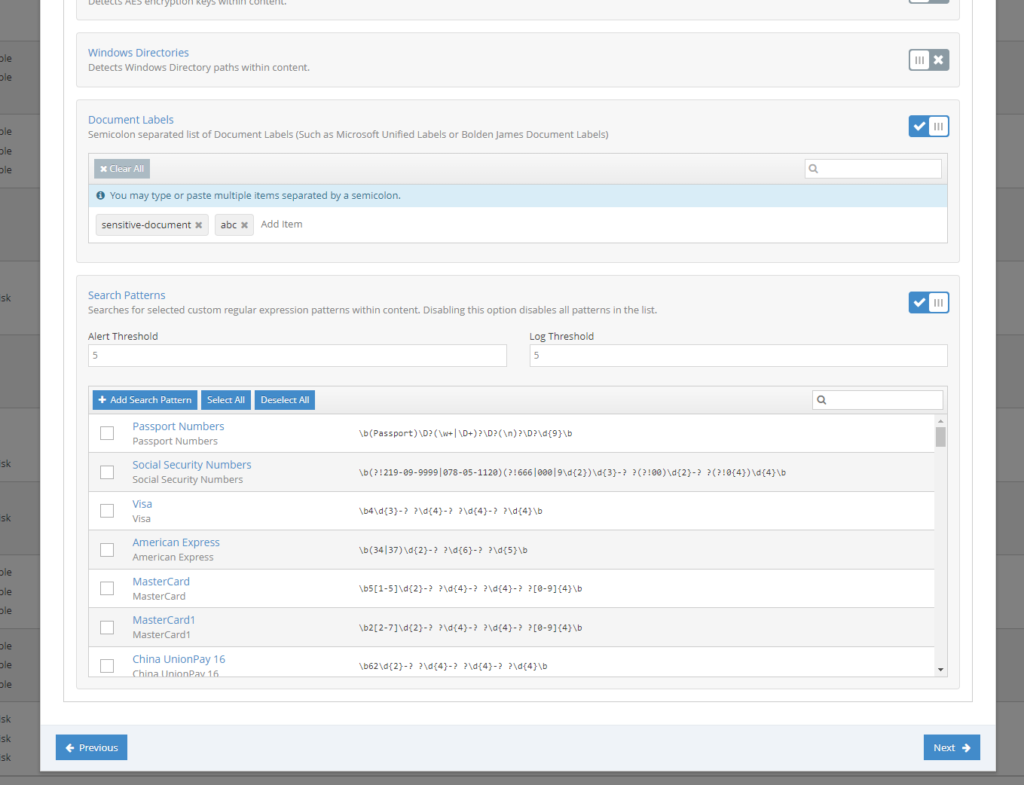Go to the Previous step
The height and width of the screenshot is (785, 1024).
point(91,748)
